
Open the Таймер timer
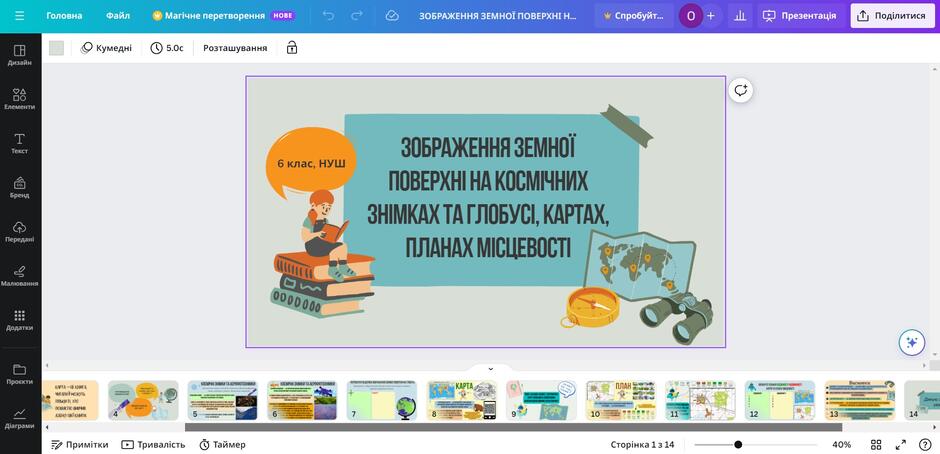pos(222,444)
